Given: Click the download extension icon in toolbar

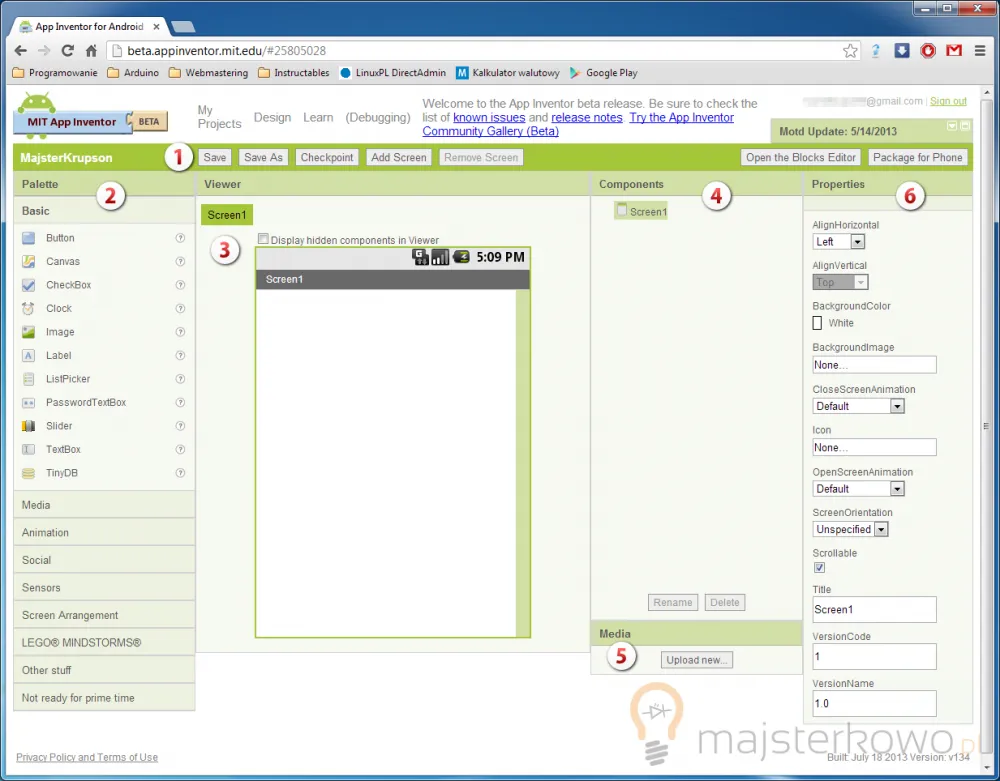Looking at the screenshot, I should 902,50.
